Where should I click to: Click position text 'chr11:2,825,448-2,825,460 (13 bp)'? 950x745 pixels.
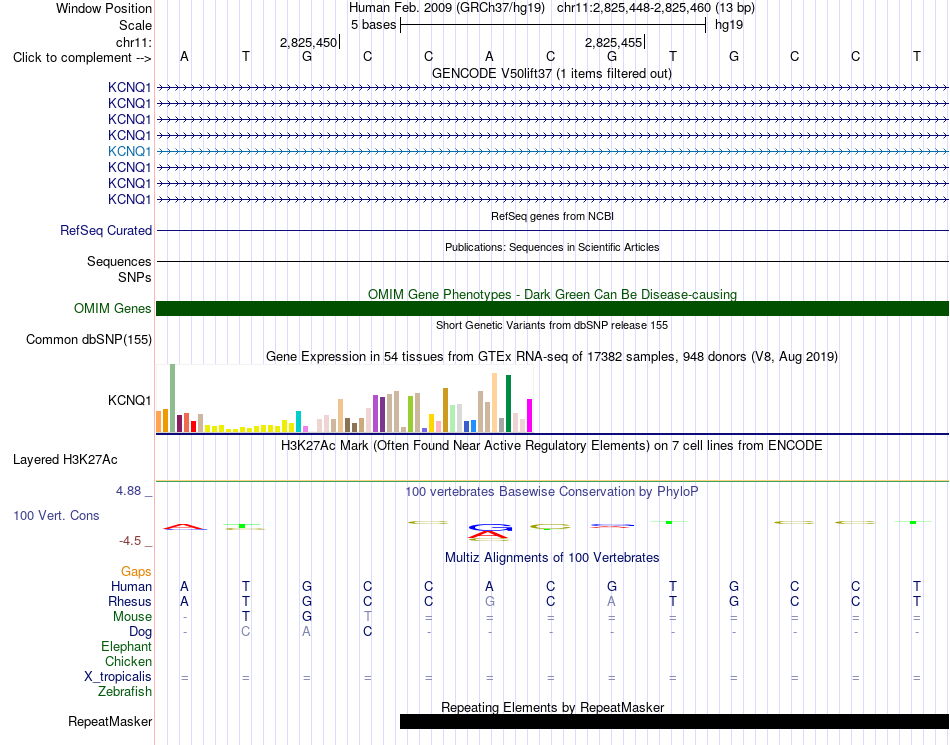(x=656, y=8)
